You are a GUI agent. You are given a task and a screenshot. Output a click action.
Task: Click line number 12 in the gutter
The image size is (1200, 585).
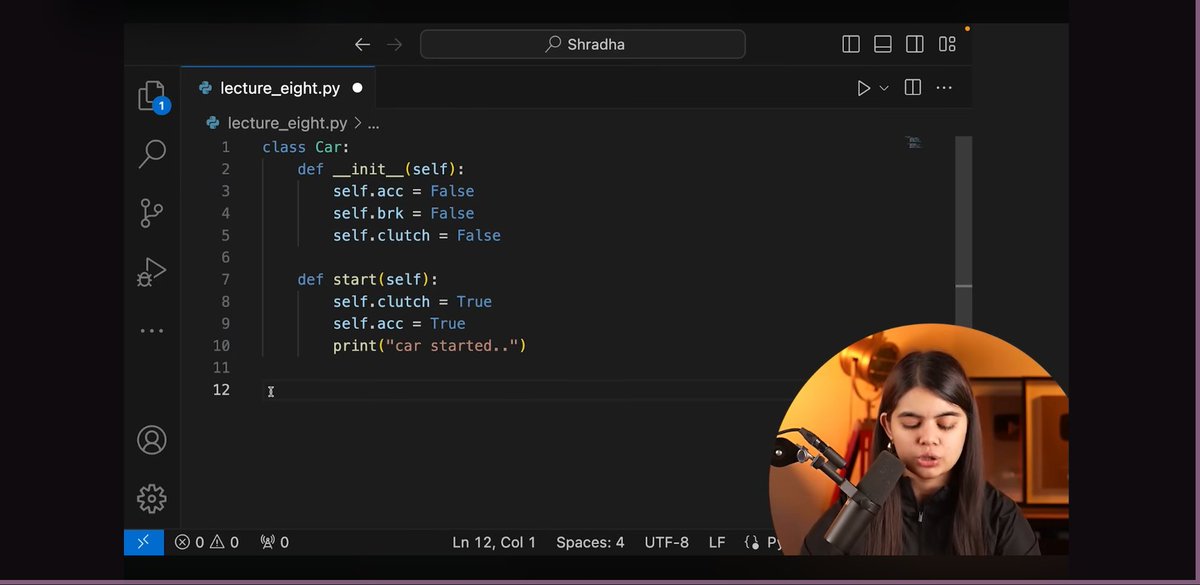click(x=220, y=389)
